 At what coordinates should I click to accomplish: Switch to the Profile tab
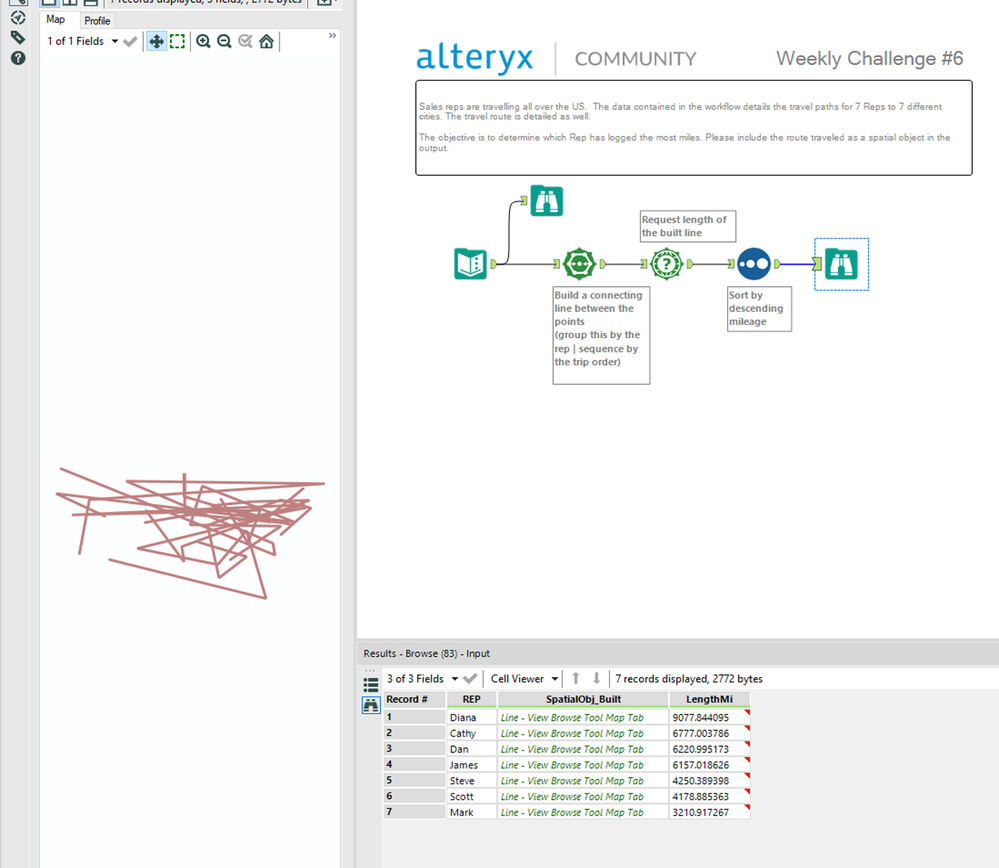coord(97,20)
